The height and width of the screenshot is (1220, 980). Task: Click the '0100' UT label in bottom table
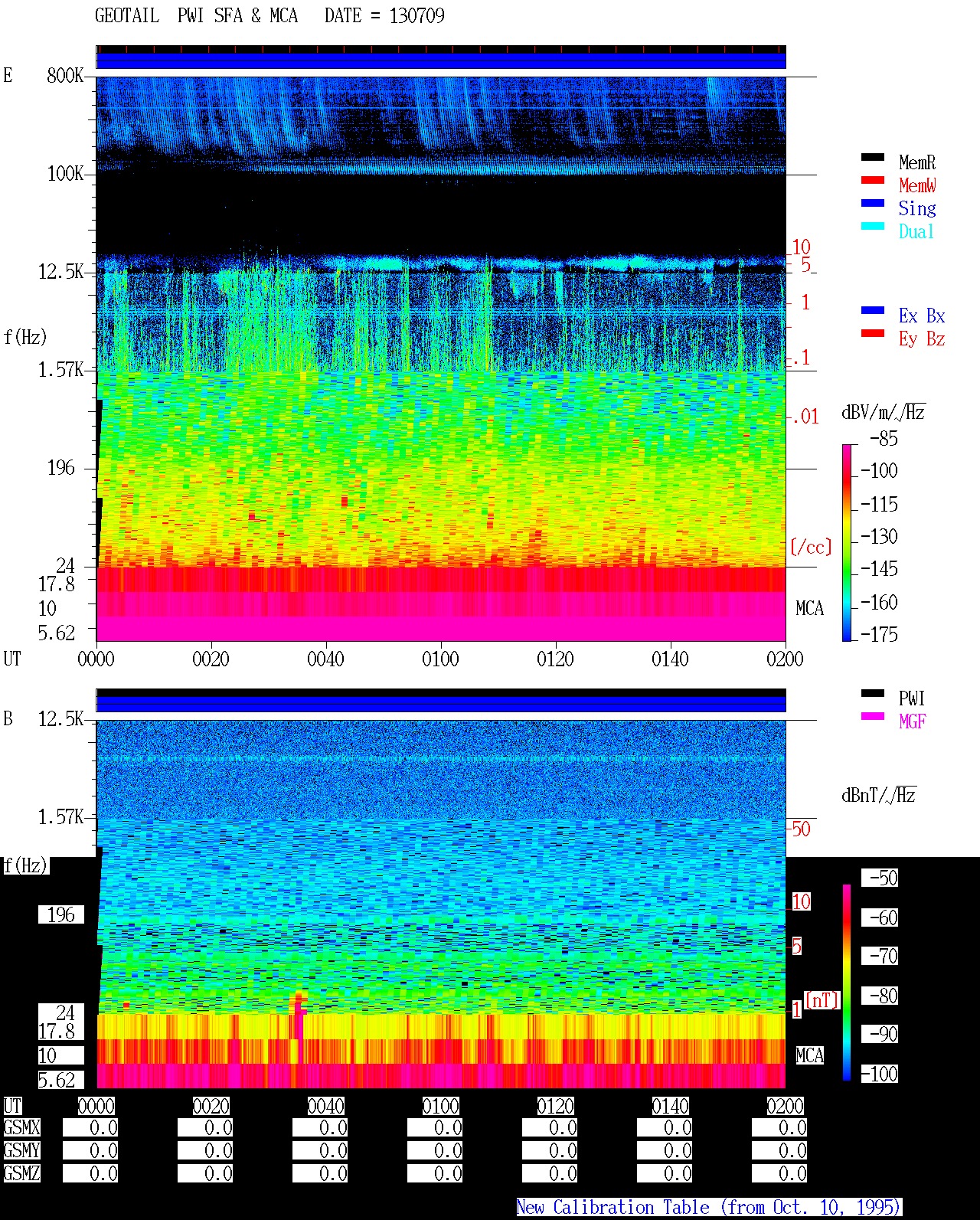click(440, 1106)
